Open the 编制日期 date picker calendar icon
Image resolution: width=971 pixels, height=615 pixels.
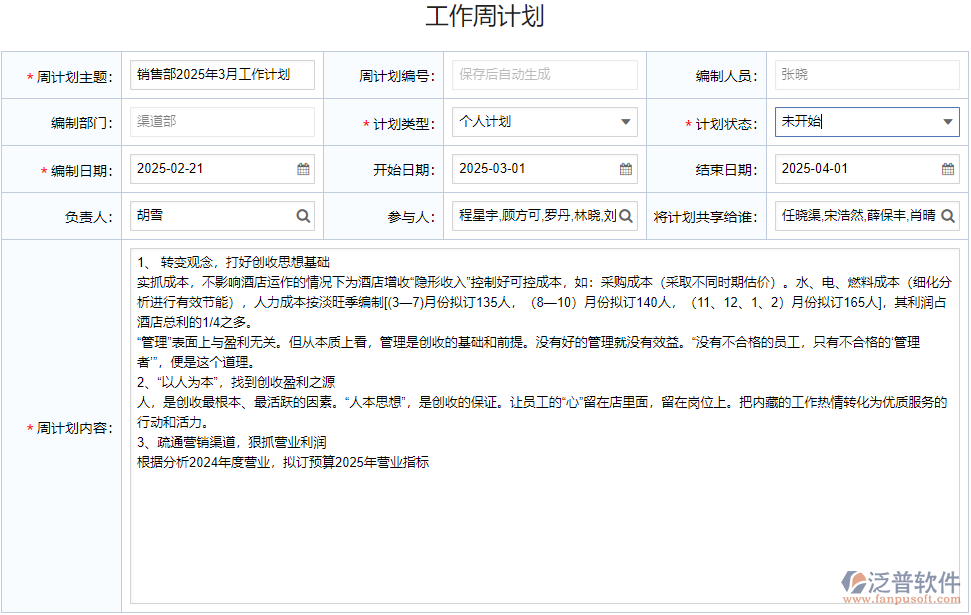click(303, 169)
